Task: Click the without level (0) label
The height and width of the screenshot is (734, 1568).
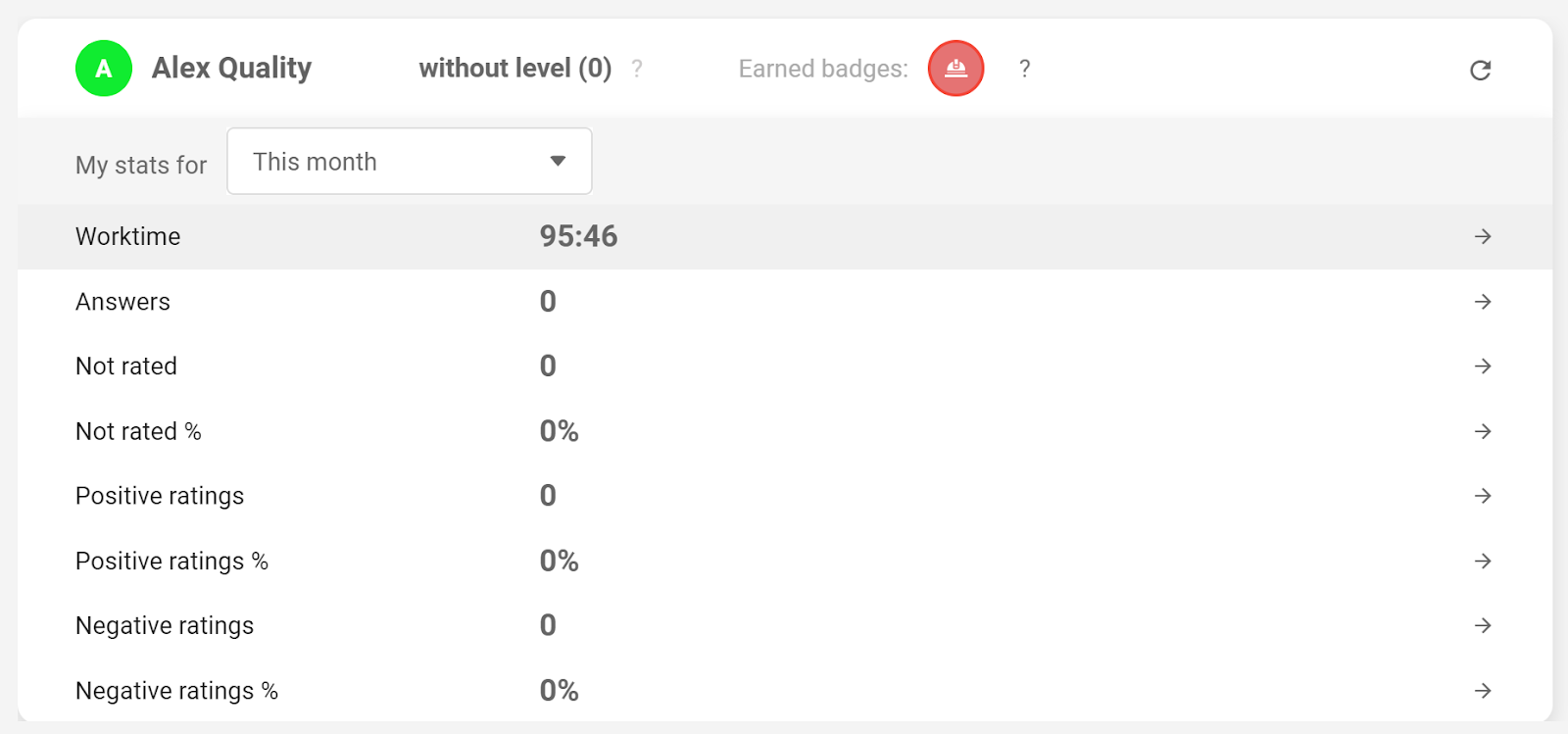Action: pyautogui.click(x=514, y=69)
